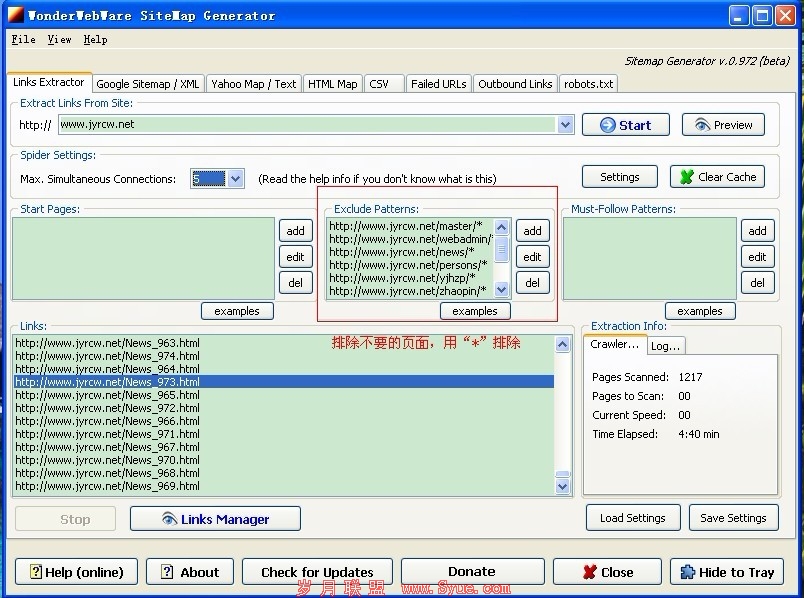Viewport: 804px width, 598px height.
Task: Click Save Settings
Action: tap(733, 518)
